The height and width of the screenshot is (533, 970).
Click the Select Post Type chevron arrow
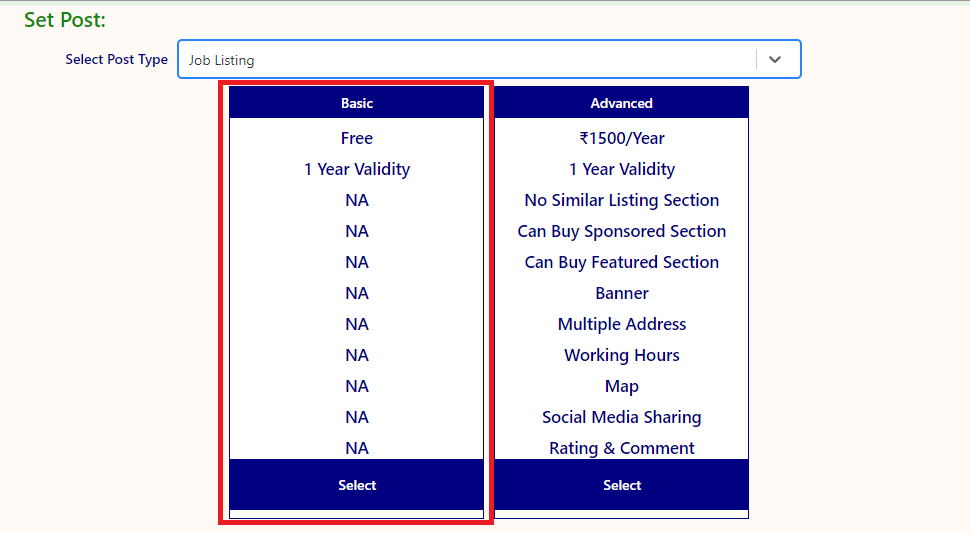pyautogui.click(x=775, y=60)
